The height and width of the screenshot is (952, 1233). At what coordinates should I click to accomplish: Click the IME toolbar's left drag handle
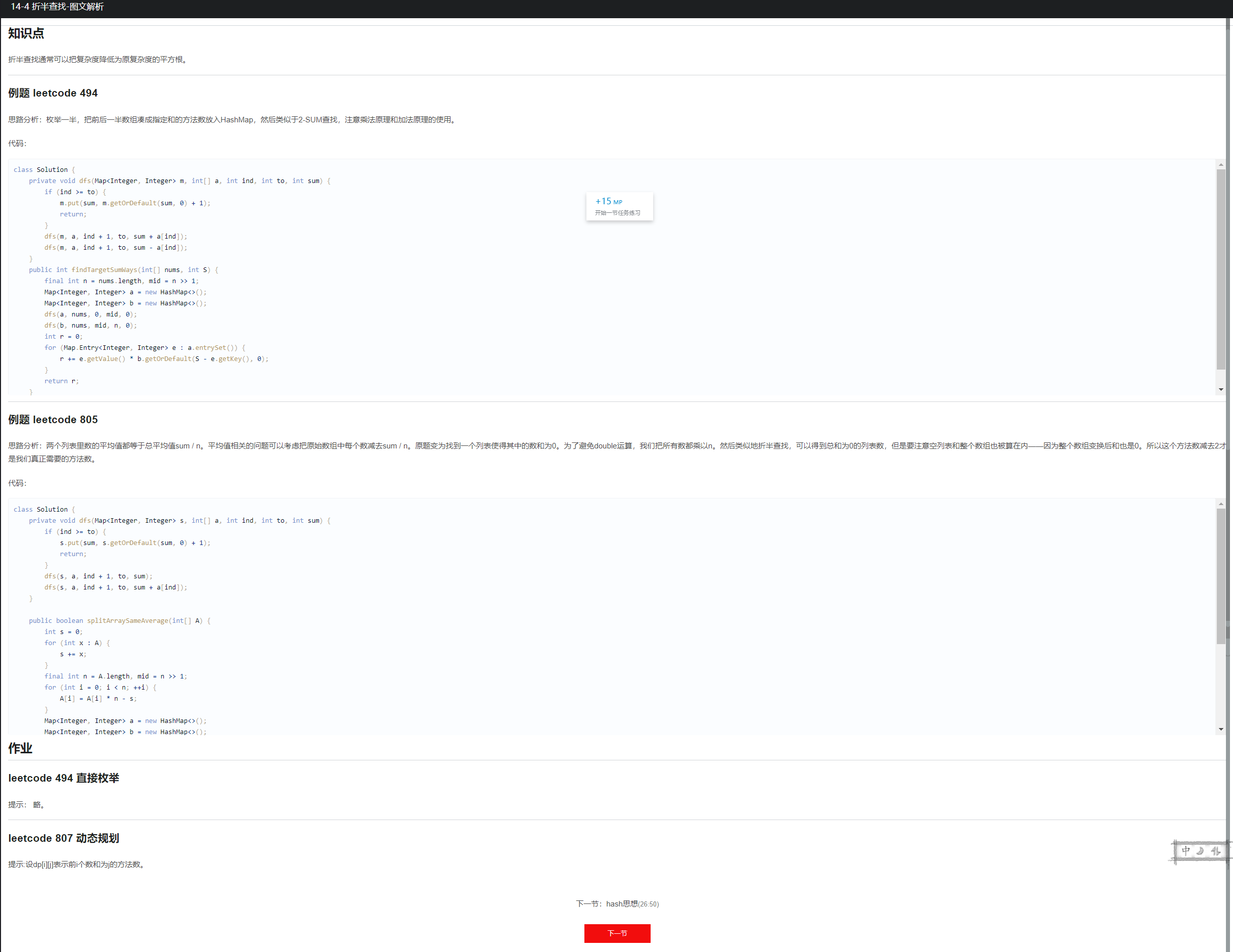(x=1175, y=851)
